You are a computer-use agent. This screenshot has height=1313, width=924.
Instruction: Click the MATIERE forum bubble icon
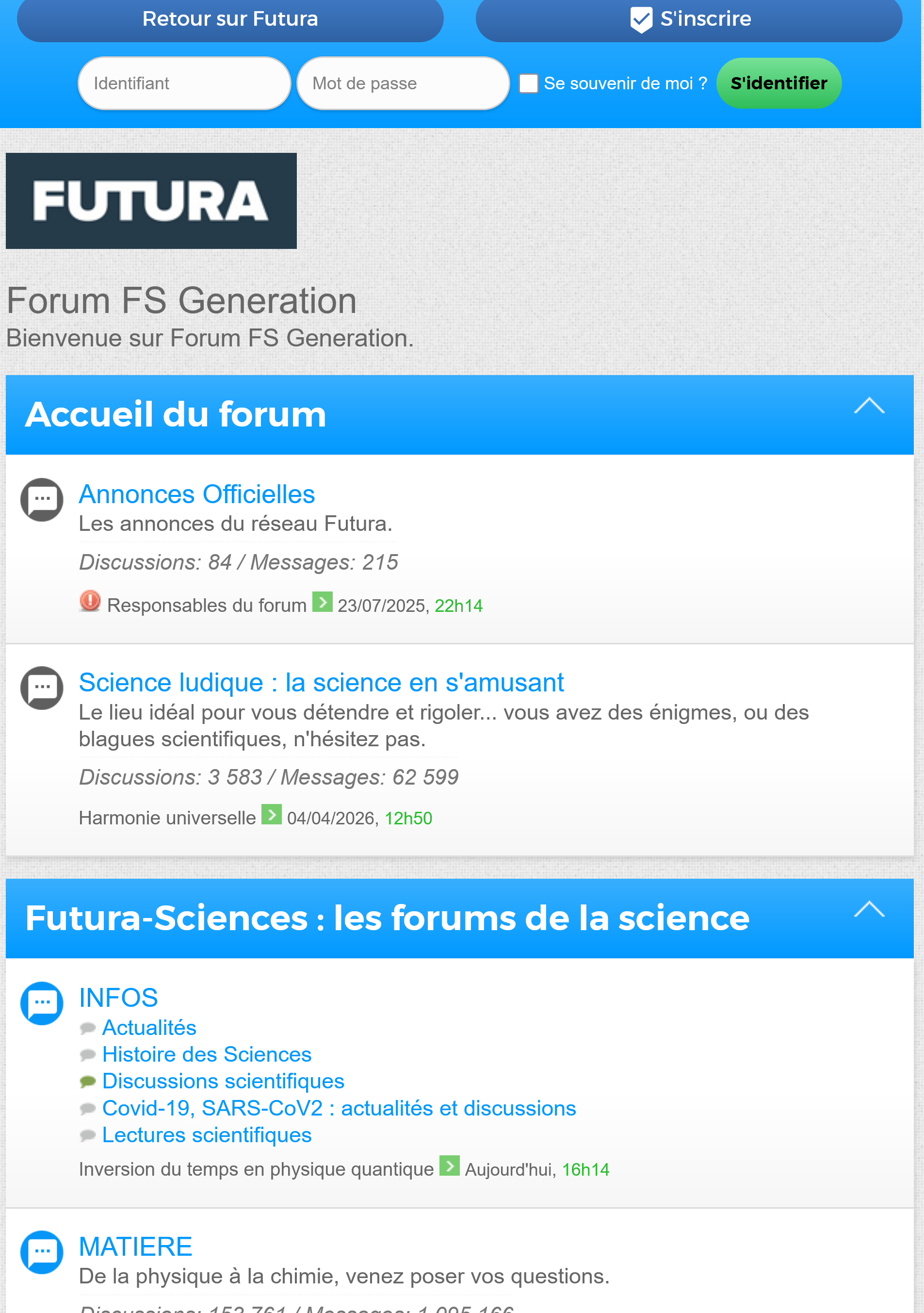coord(42,1252)
